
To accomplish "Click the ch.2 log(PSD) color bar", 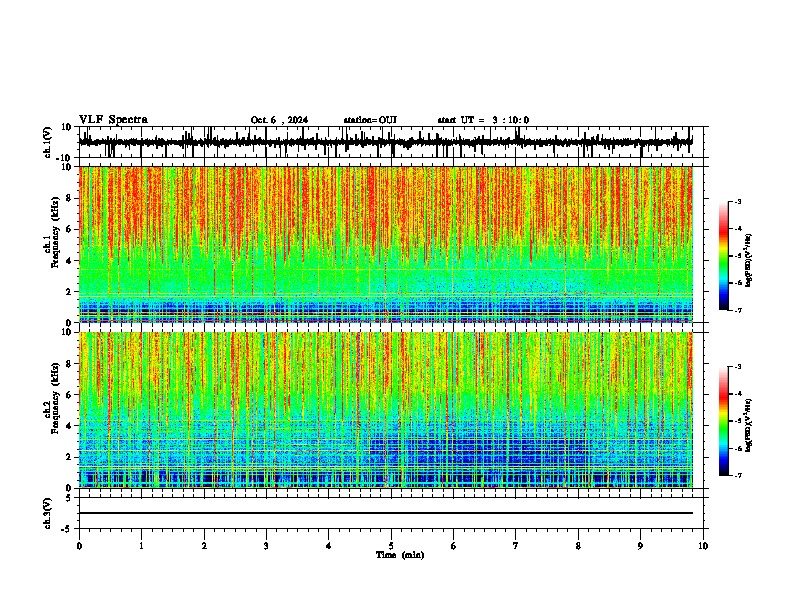I will (724, 421).
